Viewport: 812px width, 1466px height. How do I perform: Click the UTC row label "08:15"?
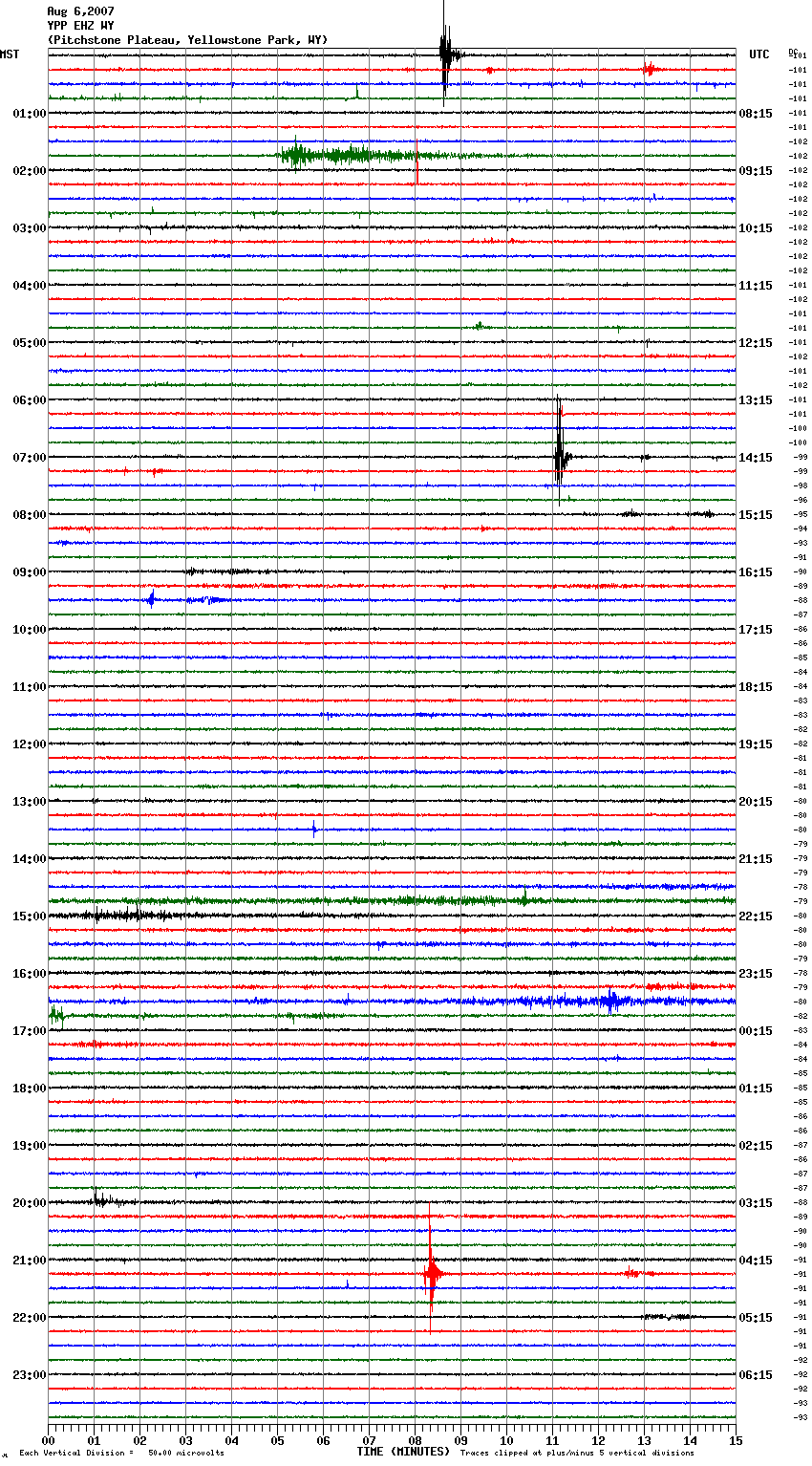click(756, 114)
